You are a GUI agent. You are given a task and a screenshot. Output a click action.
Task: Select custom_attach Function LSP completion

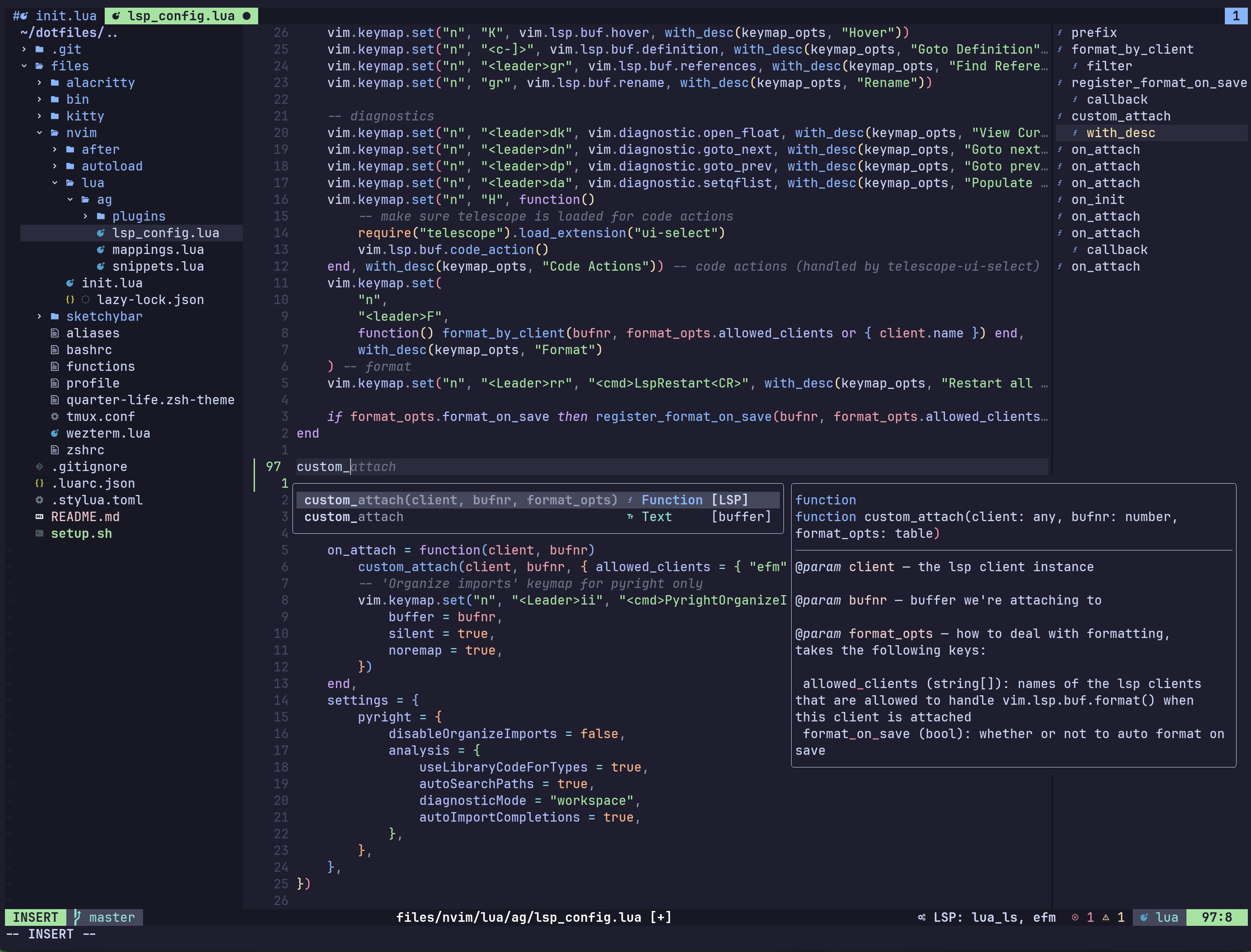tap(538, 500)
